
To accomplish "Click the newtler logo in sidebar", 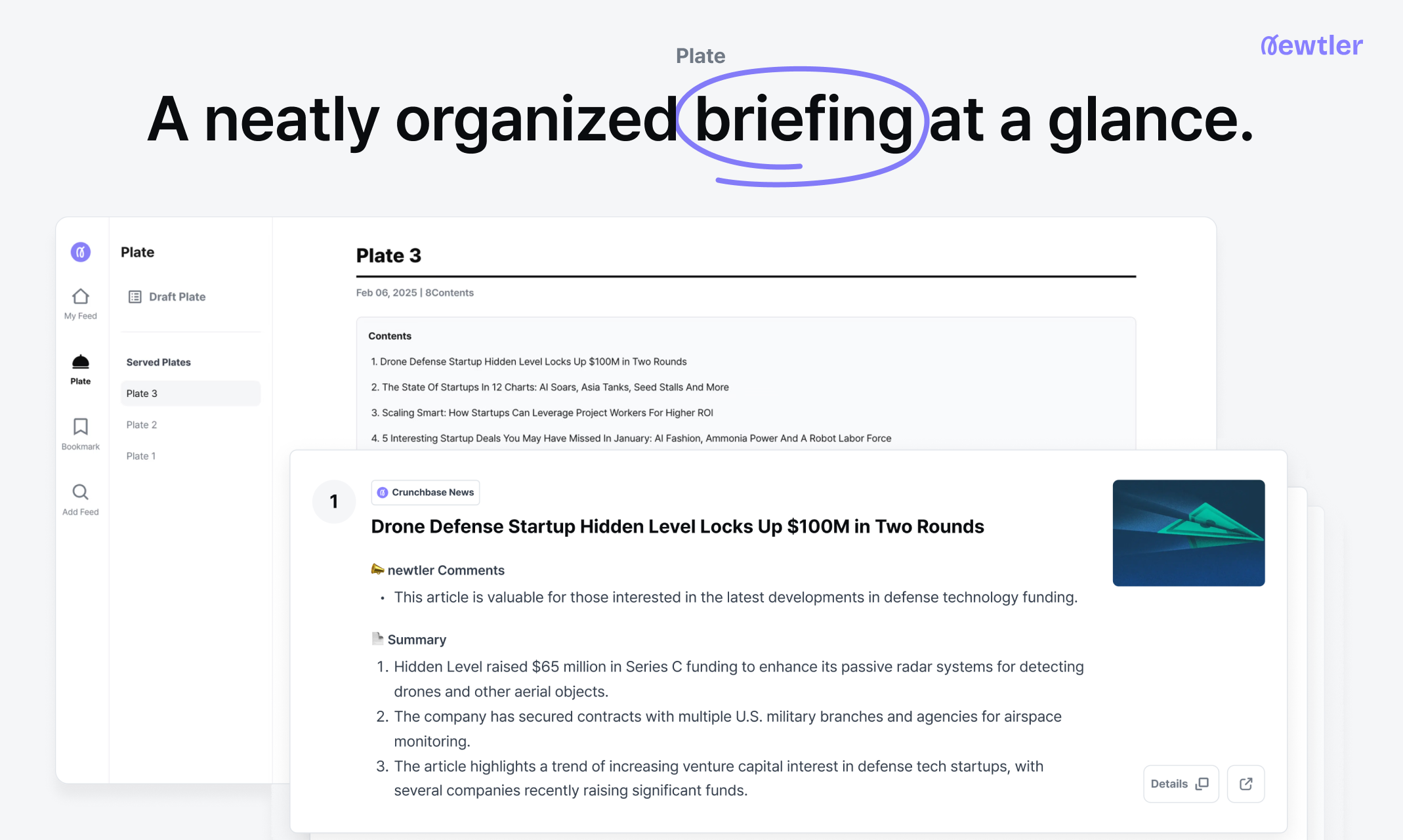I will coord(80,252).
